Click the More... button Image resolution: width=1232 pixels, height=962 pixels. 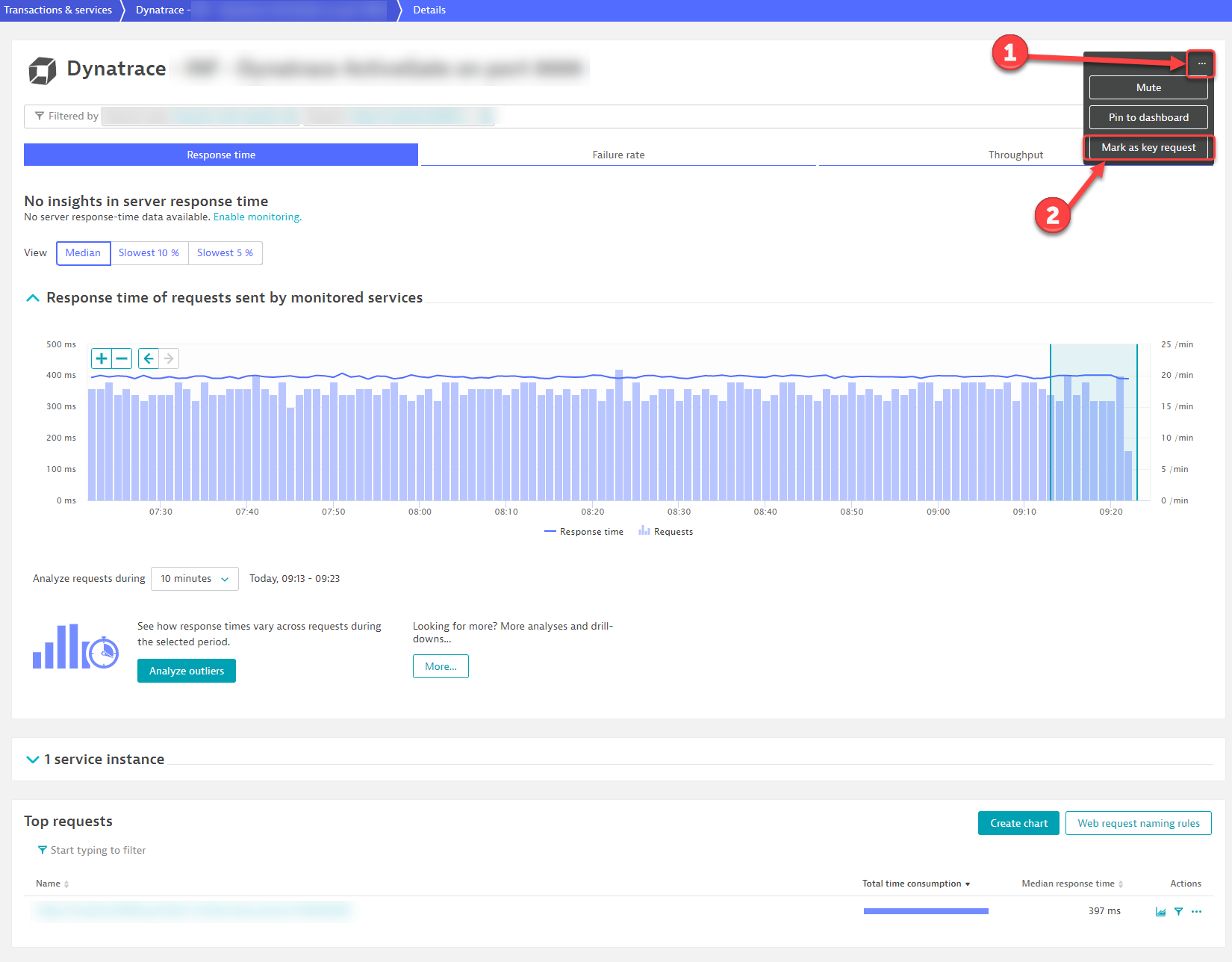[x=441, y=666]
